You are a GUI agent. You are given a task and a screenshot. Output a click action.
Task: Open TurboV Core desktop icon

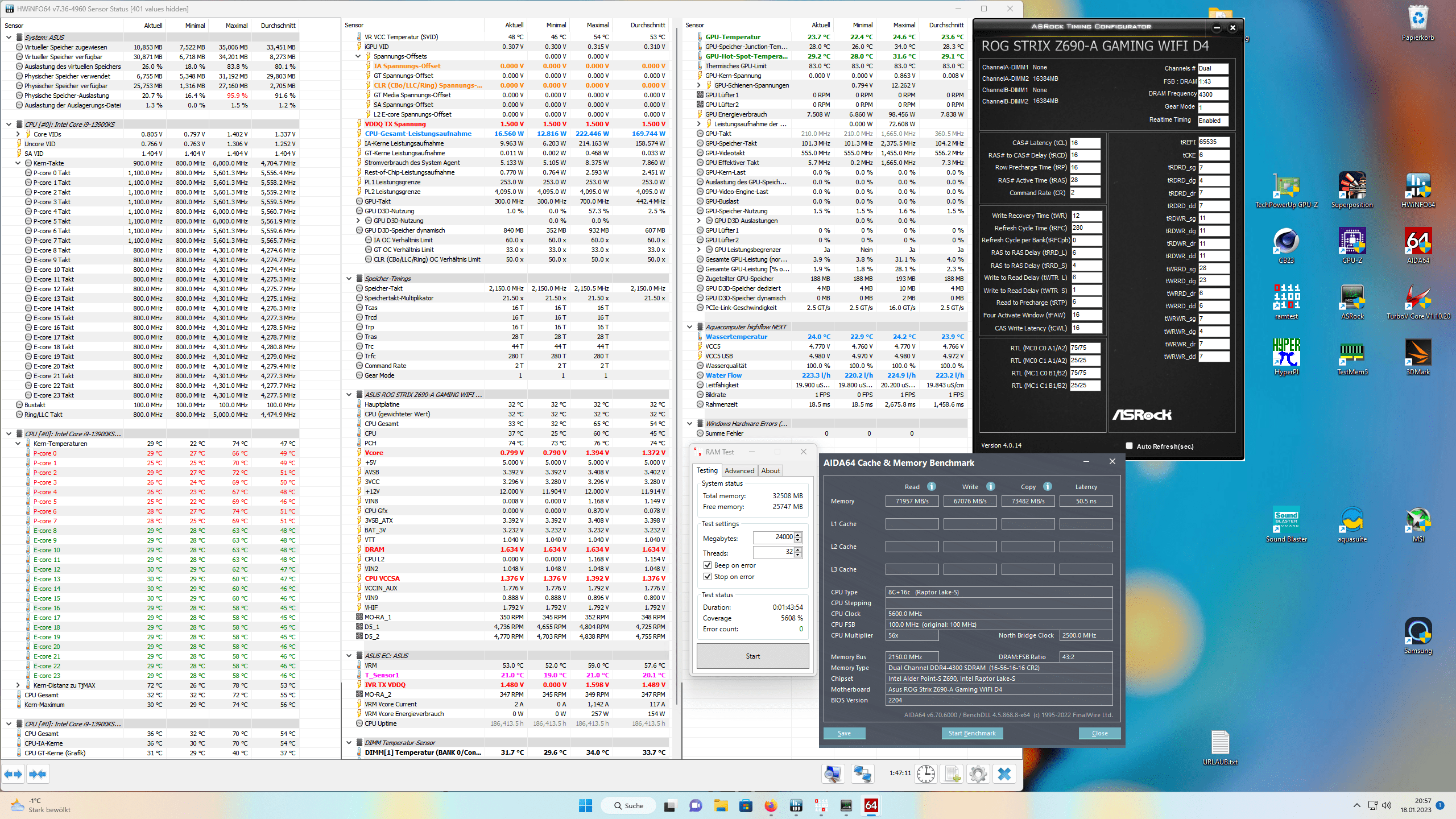point(1418,301)
